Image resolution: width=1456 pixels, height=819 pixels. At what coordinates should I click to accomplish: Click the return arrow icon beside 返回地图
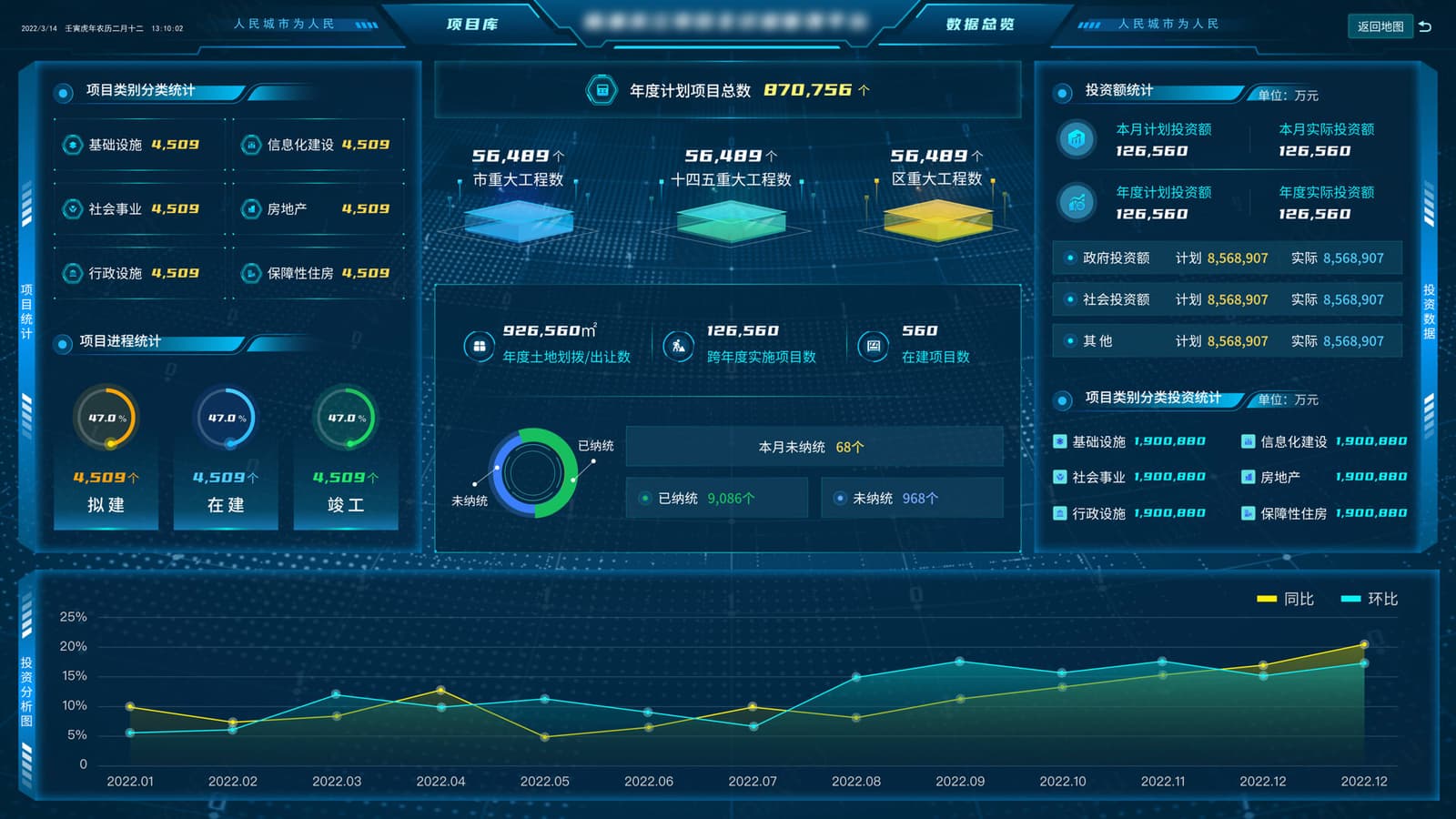tap(1425, 26)
